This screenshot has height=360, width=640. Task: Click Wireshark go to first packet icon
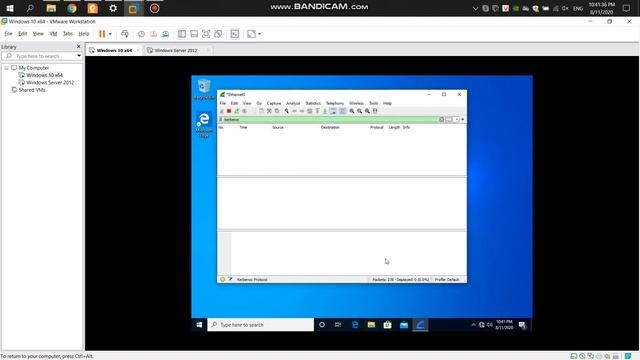tap(317, 111)
